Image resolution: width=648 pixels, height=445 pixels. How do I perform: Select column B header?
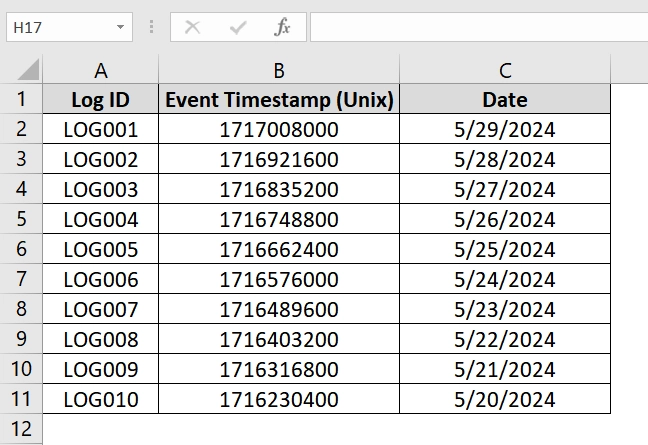[279, 70]
